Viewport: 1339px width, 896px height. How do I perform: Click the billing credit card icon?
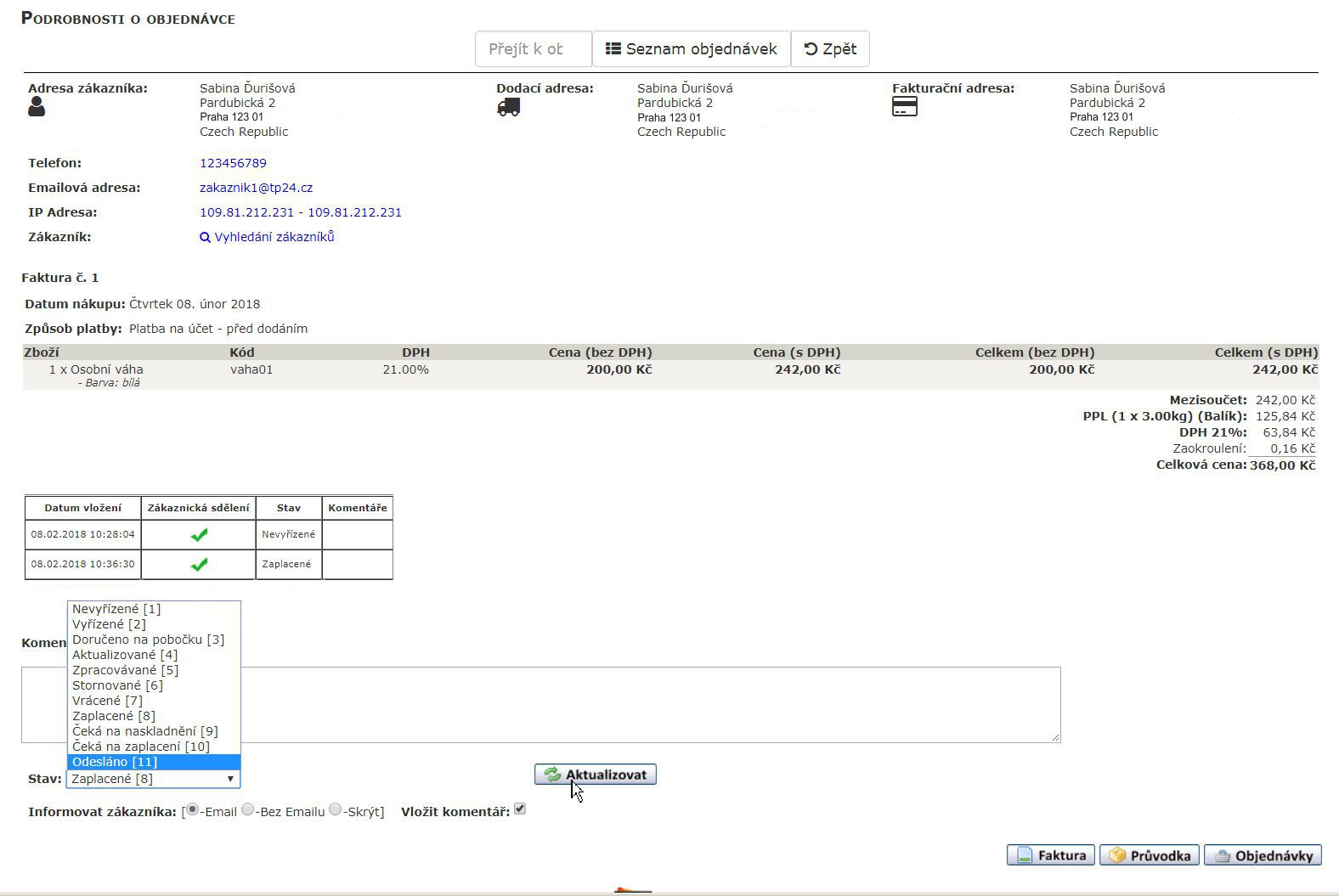pyautogui.click(x=904, y=107)
